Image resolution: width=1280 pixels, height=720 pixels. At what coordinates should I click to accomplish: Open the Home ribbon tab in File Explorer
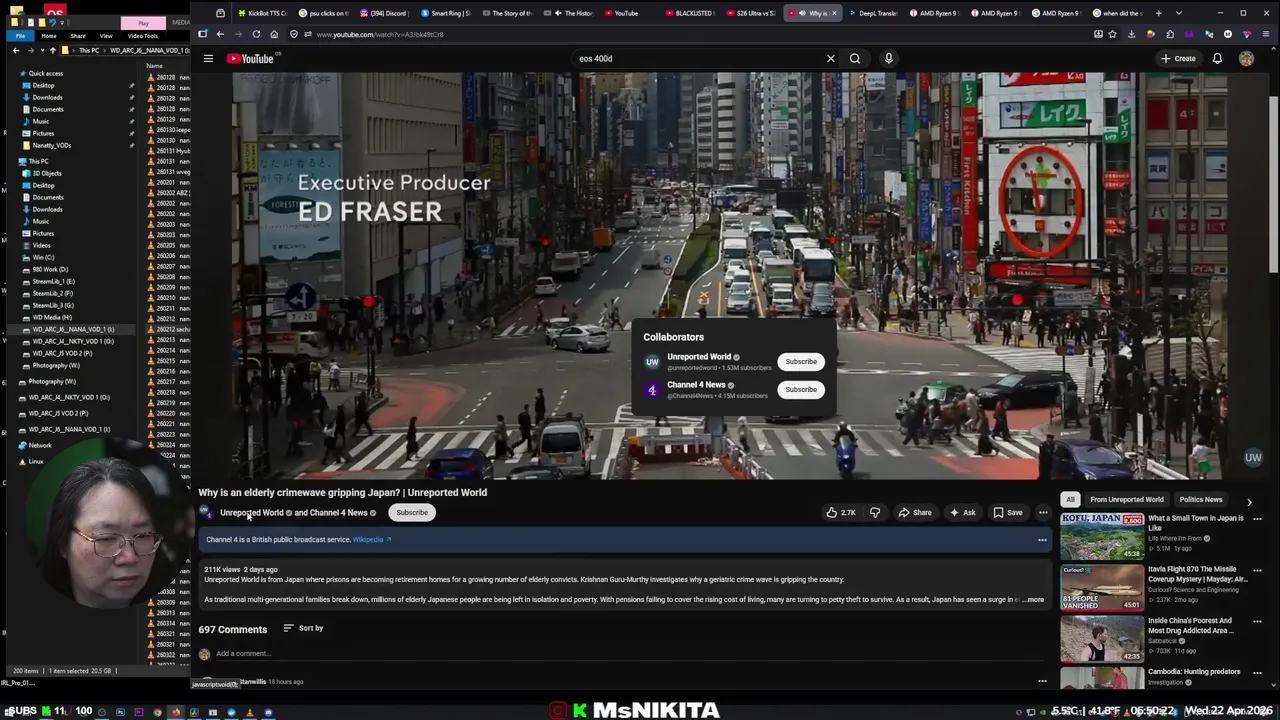coord(49,36)
